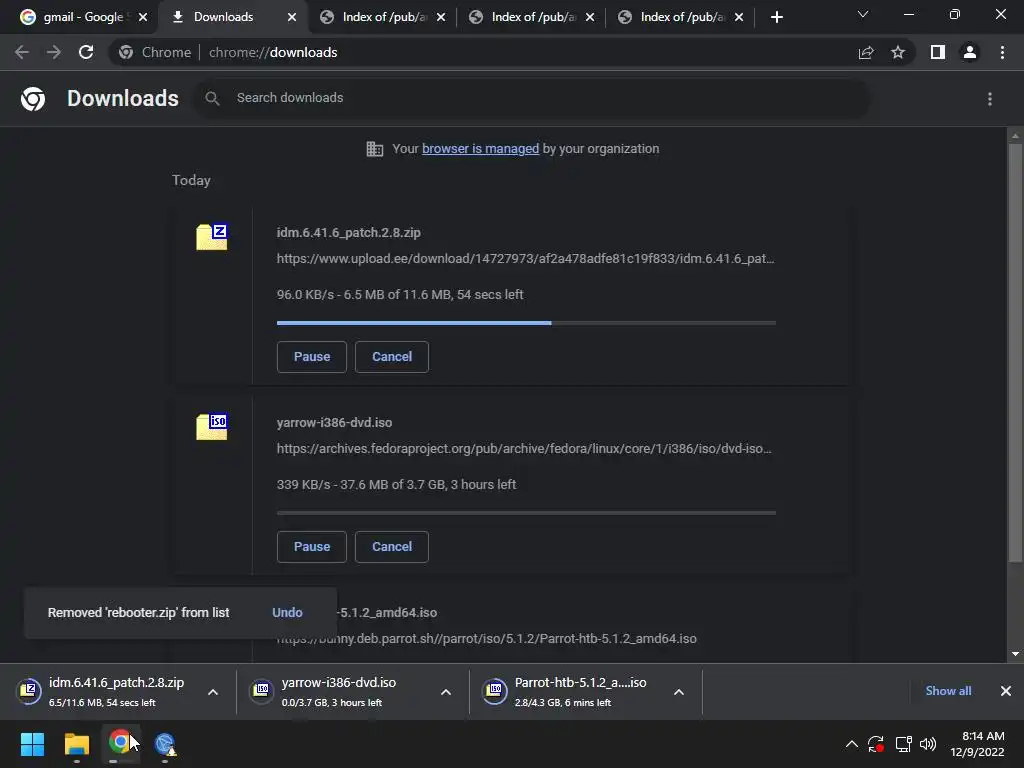Click the yarrow-i386-dvd.iso file icon
The width and height of the screenshot is (1024, 768).
212,426
